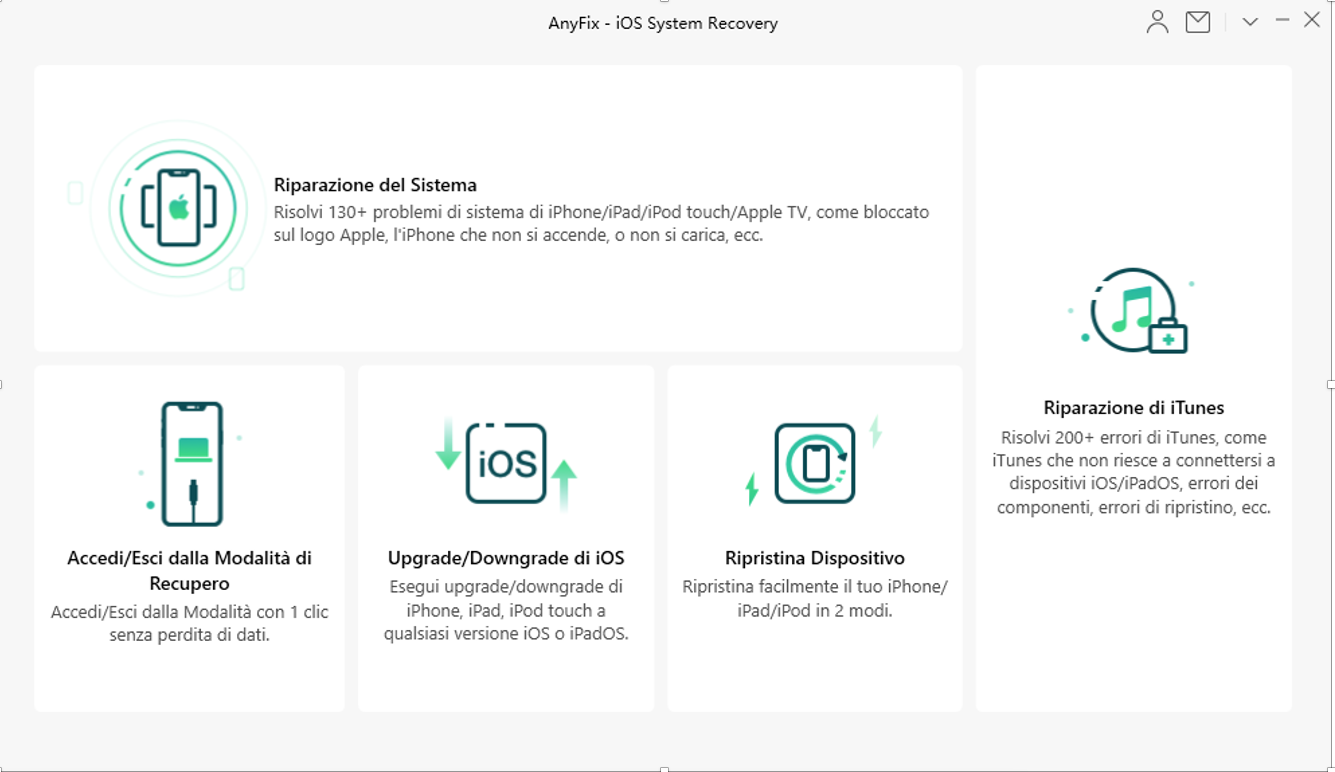This screenshot has height=772, width=1335.
Task: Click the iTunes repair music note icon
Action: click(x=1134, y=310)
